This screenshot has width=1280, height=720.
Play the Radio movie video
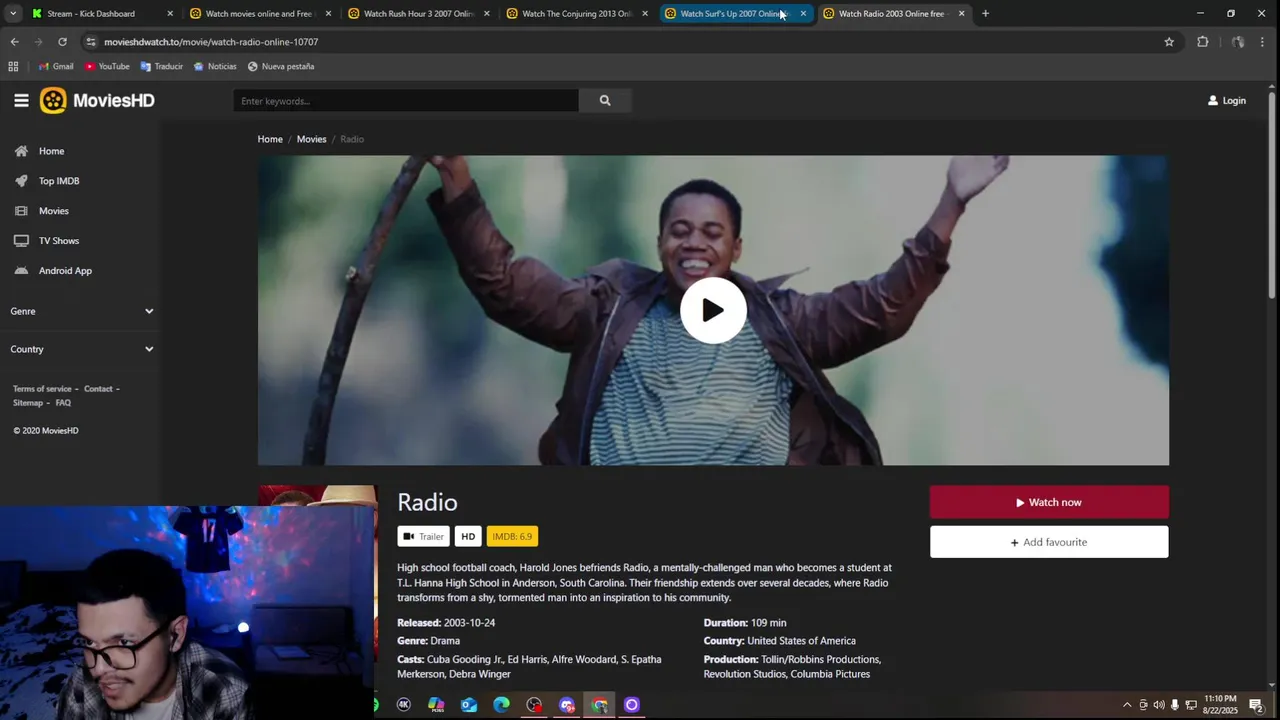(713, 310)
